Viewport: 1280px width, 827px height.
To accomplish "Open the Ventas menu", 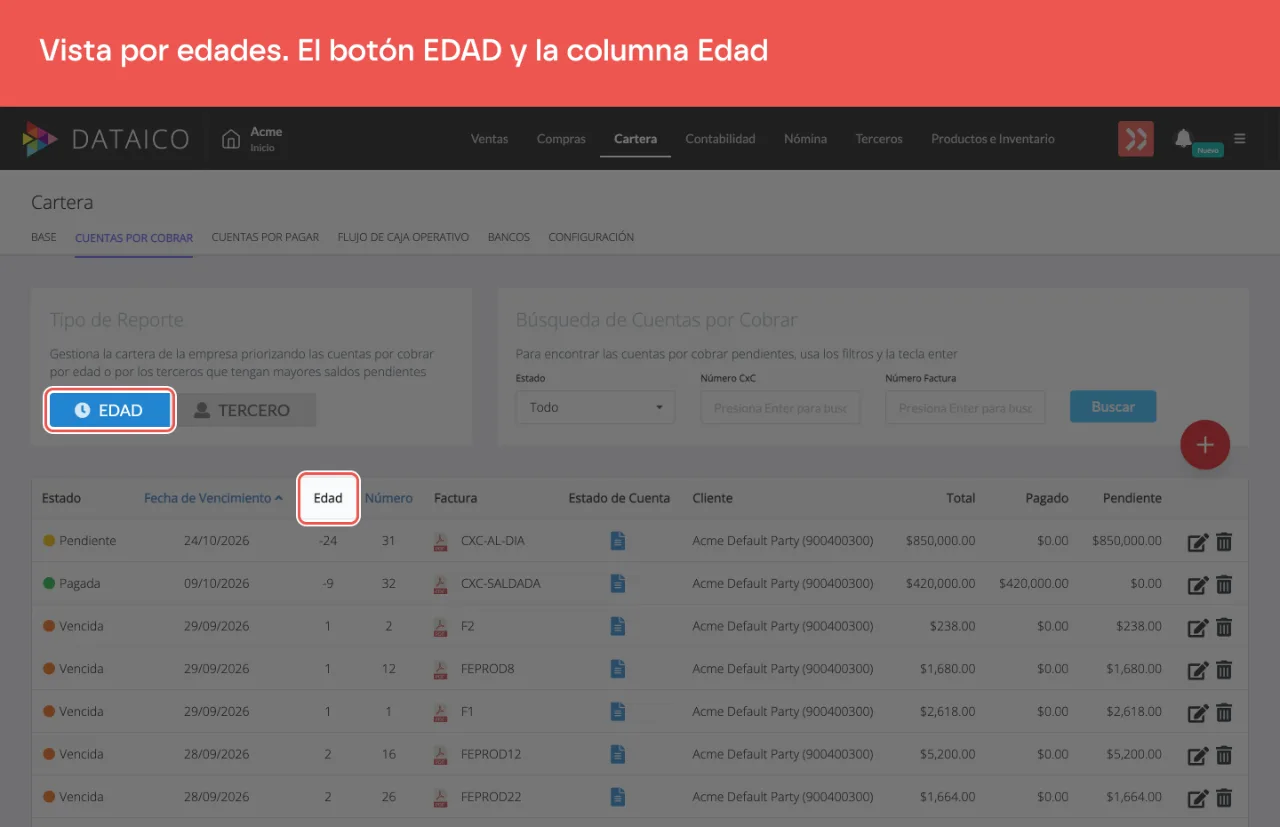I will point(490,139).
